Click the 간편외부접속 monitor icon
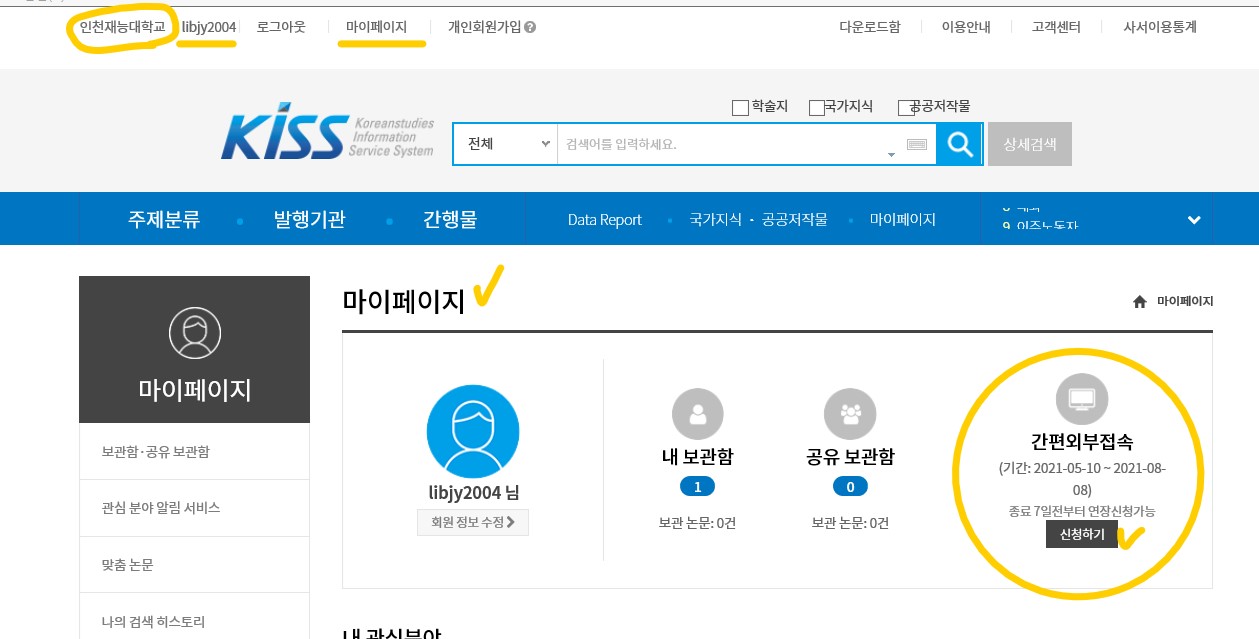 tap(1082, 399)
